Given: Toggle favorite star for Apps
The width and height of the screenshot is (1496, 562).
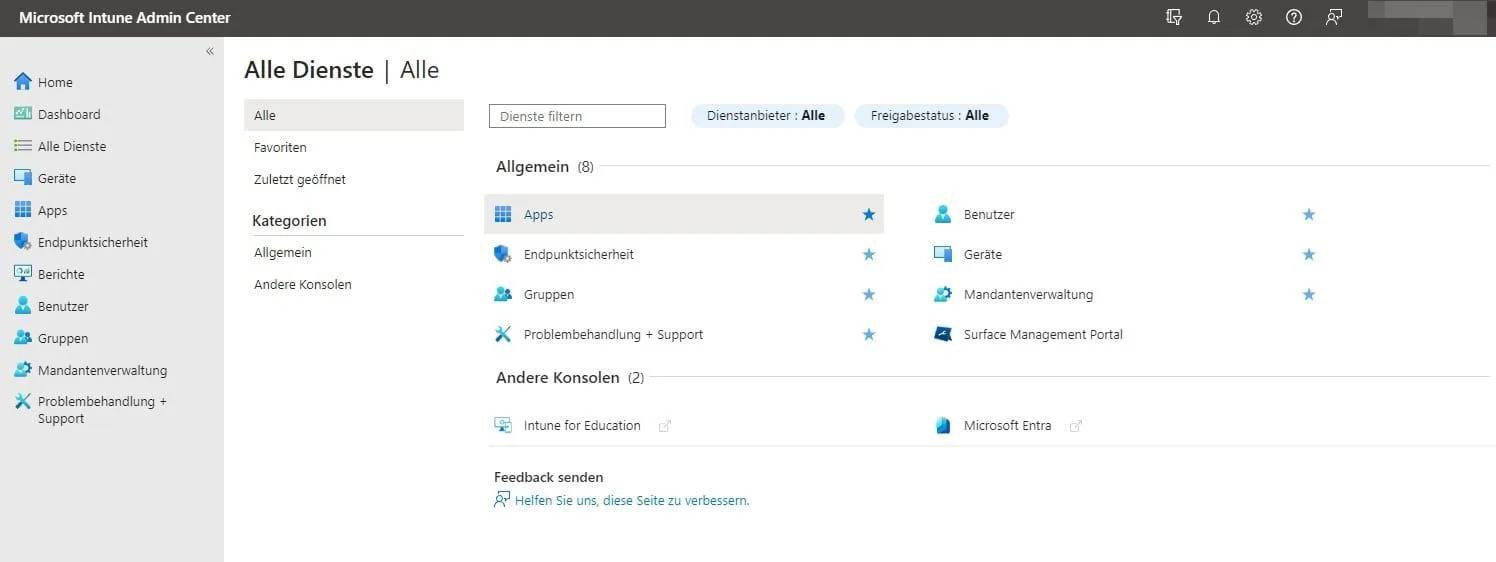Looking at the screenshot, I should pyautogui.click(x=869, y=214).
